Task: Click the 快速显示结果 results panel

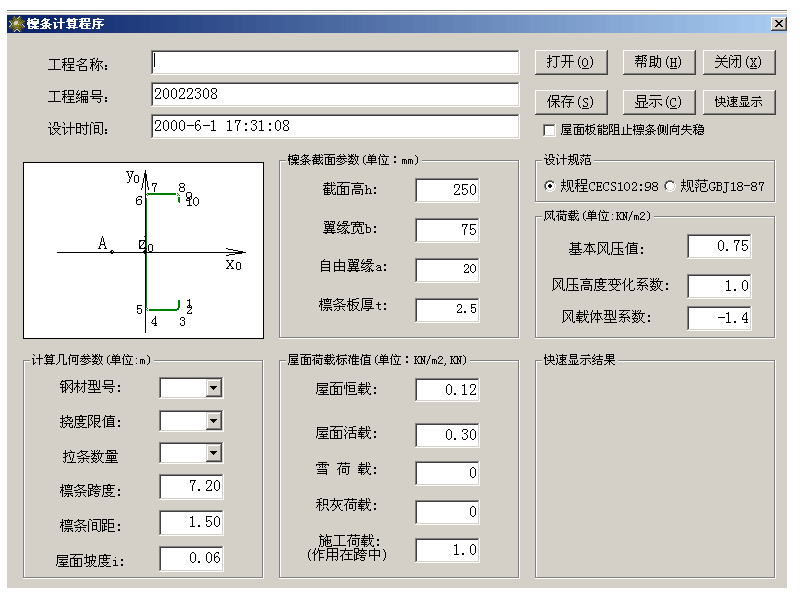Action: pyautogui.click(x=655, y=469)
